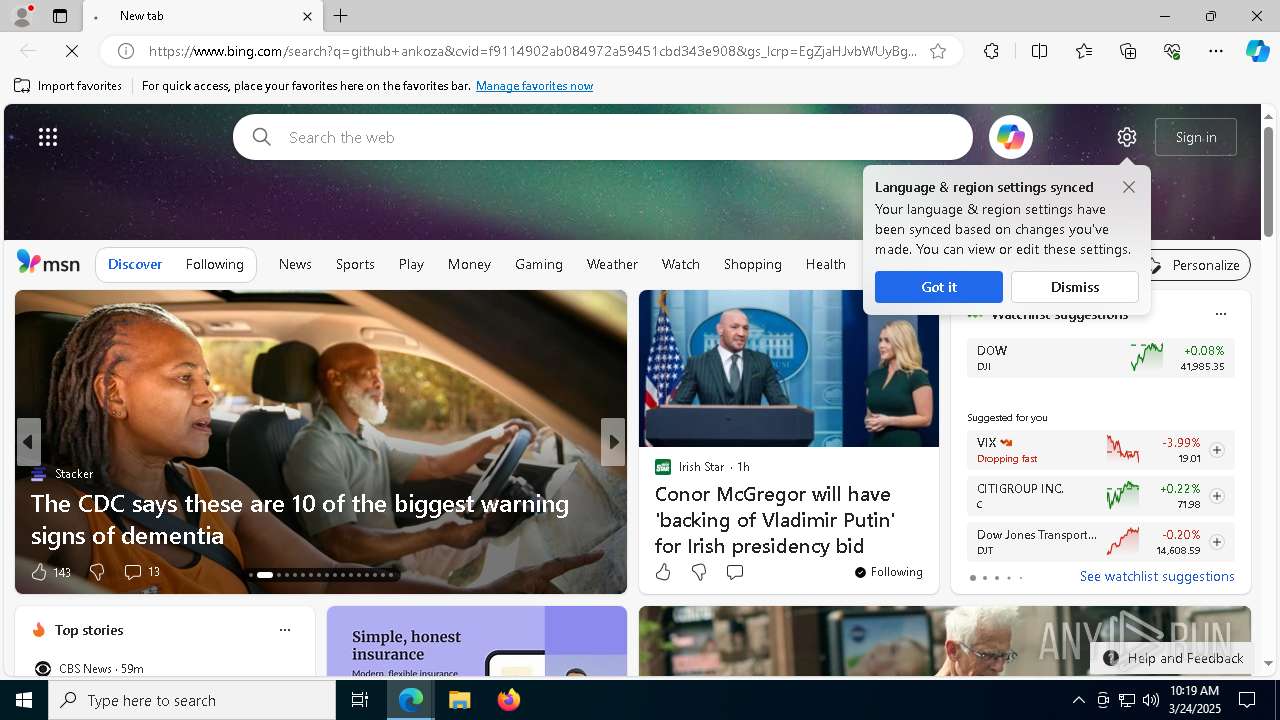The width and height of the screenshot is (1280, 720).
Task: Select the Discover tab
Action: click(135, 264)
